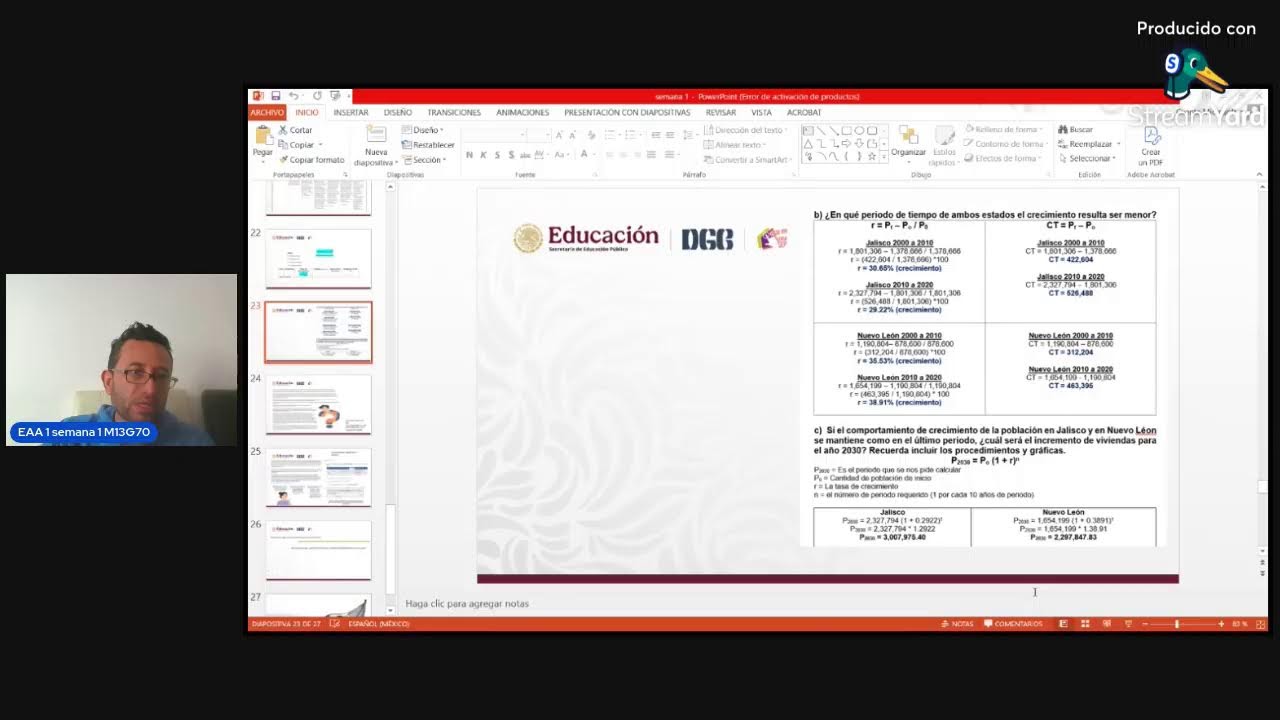The image size is (1280, 720).
Task: Switch to the TRANSICIONES tab
Action: pyautogui.click(x=454, y=112)
